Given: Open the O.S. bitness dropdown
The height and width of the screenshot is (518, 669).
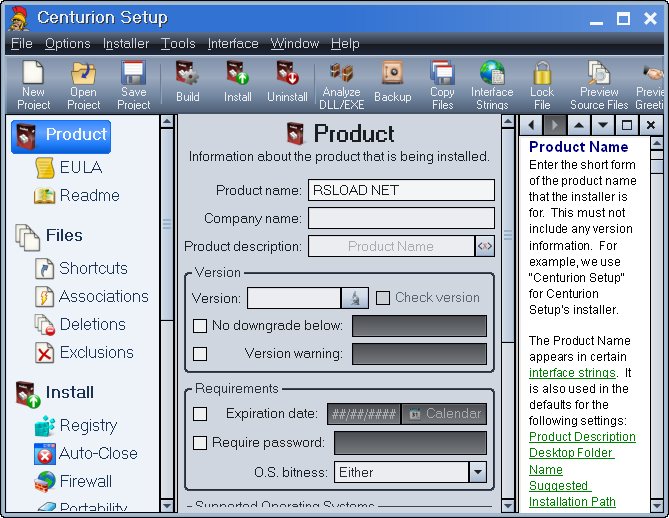Looking at the screenshot, I should tap(477, 472).
